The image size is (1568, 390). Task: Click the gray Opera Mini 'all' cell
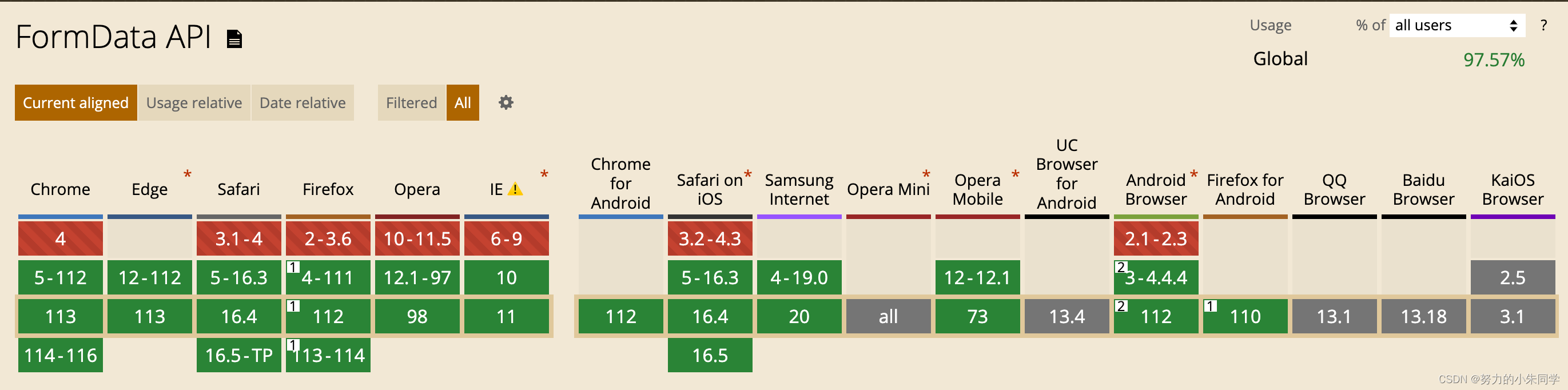pos(888,316)
